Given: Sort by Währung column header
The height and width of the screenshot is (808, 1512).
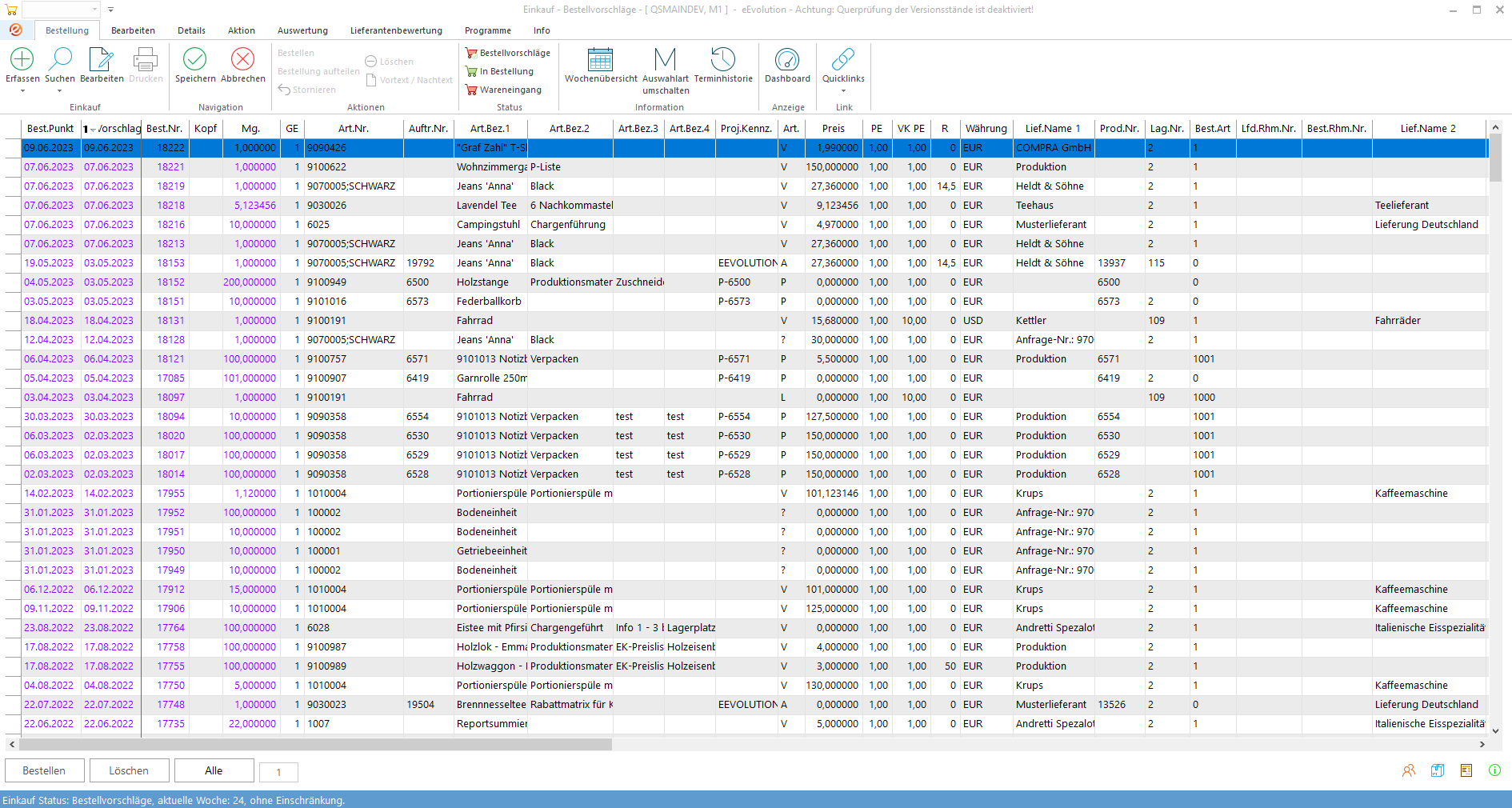Looking at the screenshot, I should click(986, 128).
